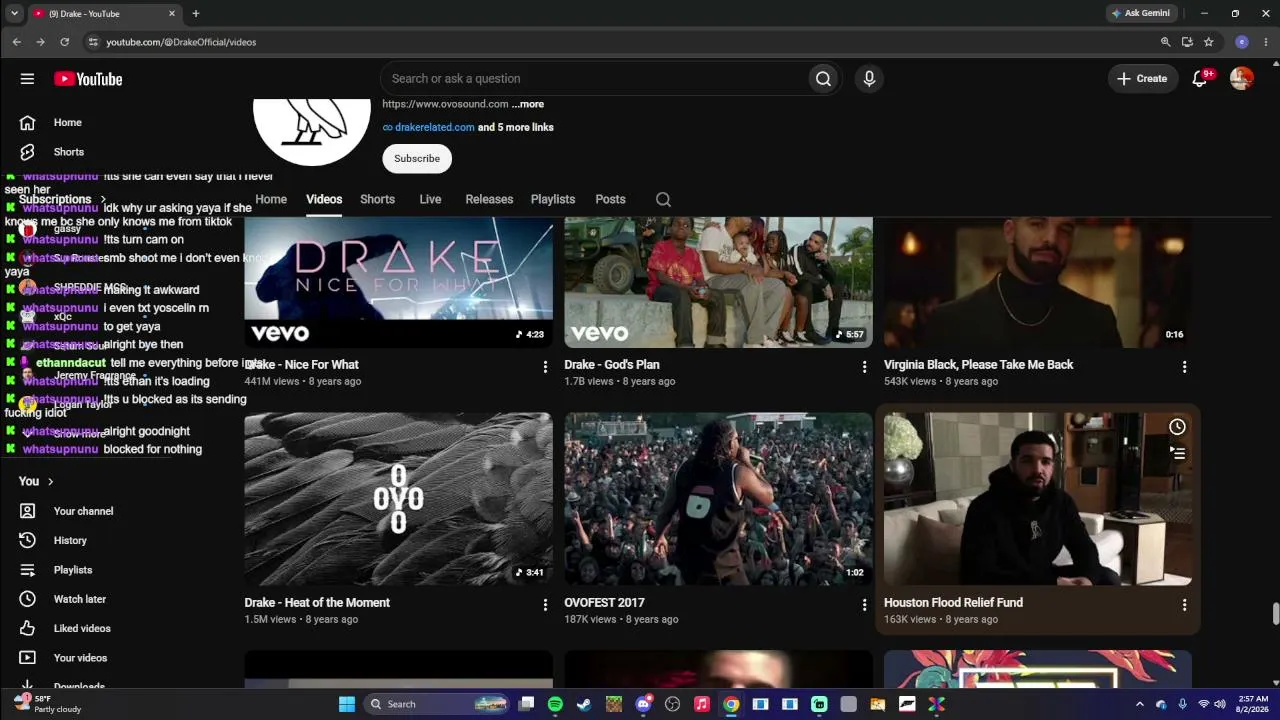
Task: Bookmark this page with the star icon
Action: (1208, 42)
